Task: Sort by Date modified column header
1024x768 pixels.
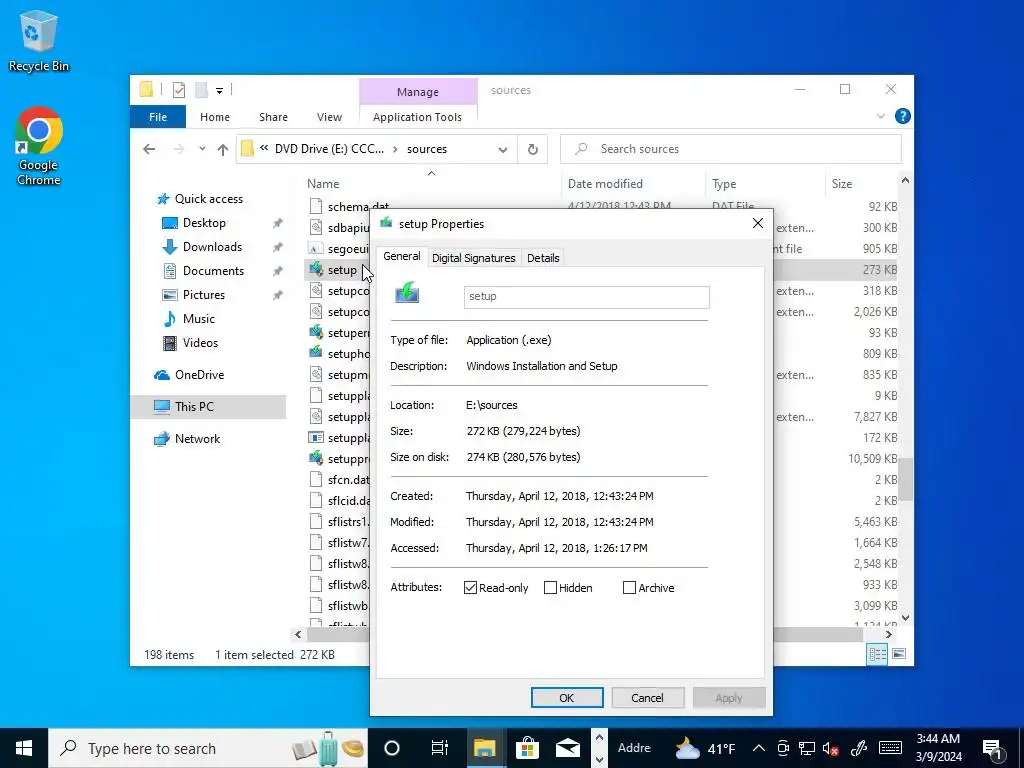Action: pyautogui.click(x=633, y=184)
